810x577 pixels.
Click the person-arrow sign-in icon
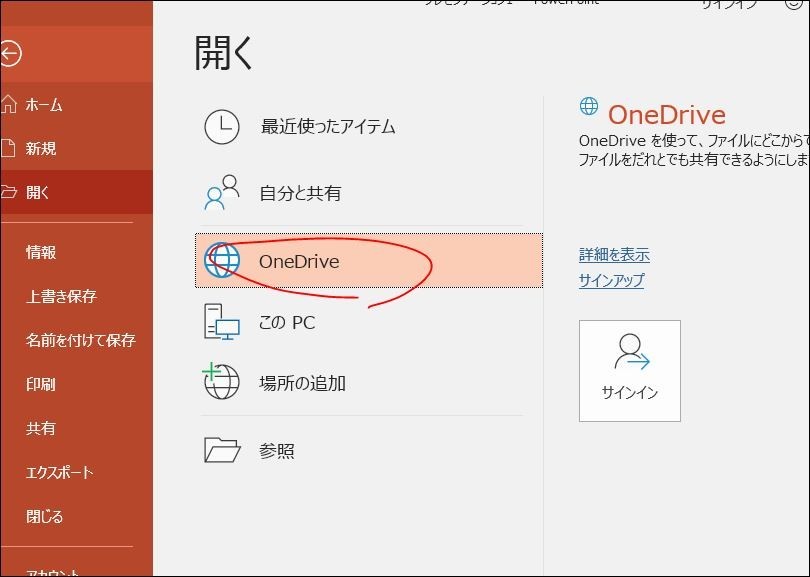(632, 352)
